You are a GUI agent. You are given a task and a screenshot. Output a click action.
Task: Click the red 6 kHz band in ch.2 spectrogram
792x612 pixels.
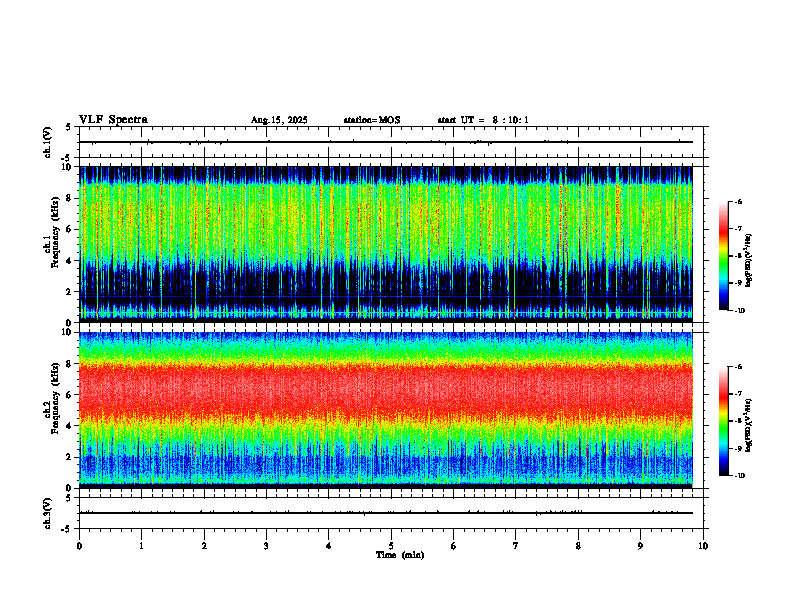click(385, 391)
